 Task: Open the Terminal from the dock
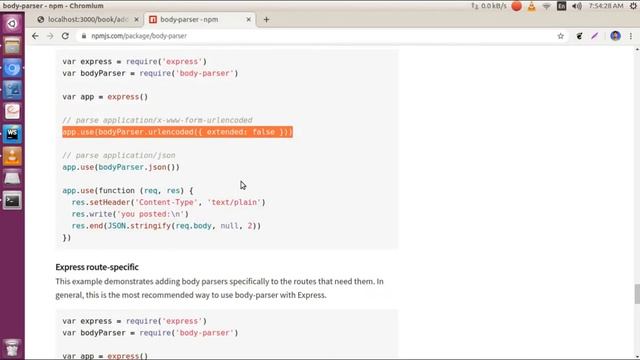(x=12, y=200)
